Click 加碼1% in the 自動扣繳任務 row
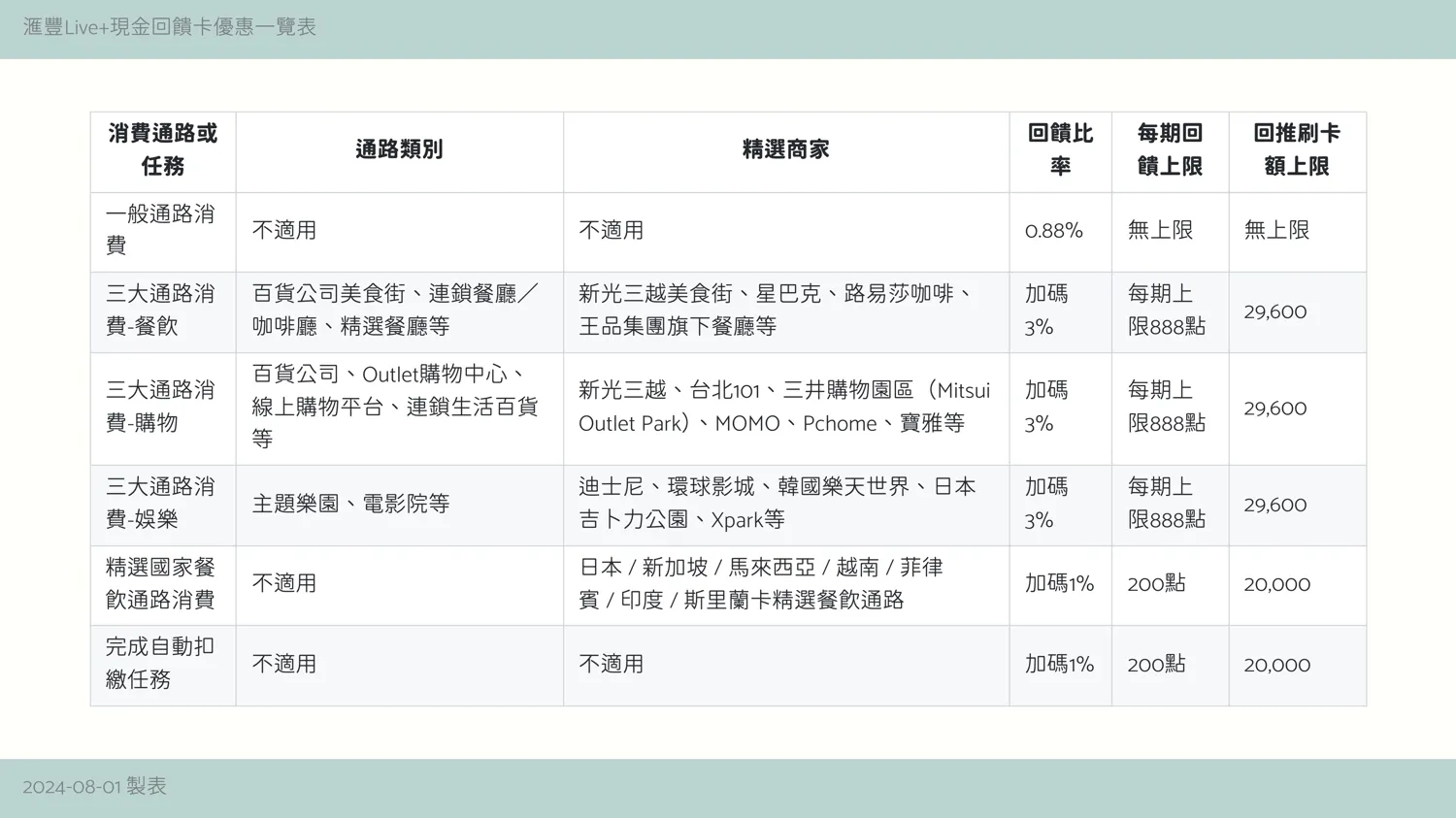 [x=1059, y=665]
